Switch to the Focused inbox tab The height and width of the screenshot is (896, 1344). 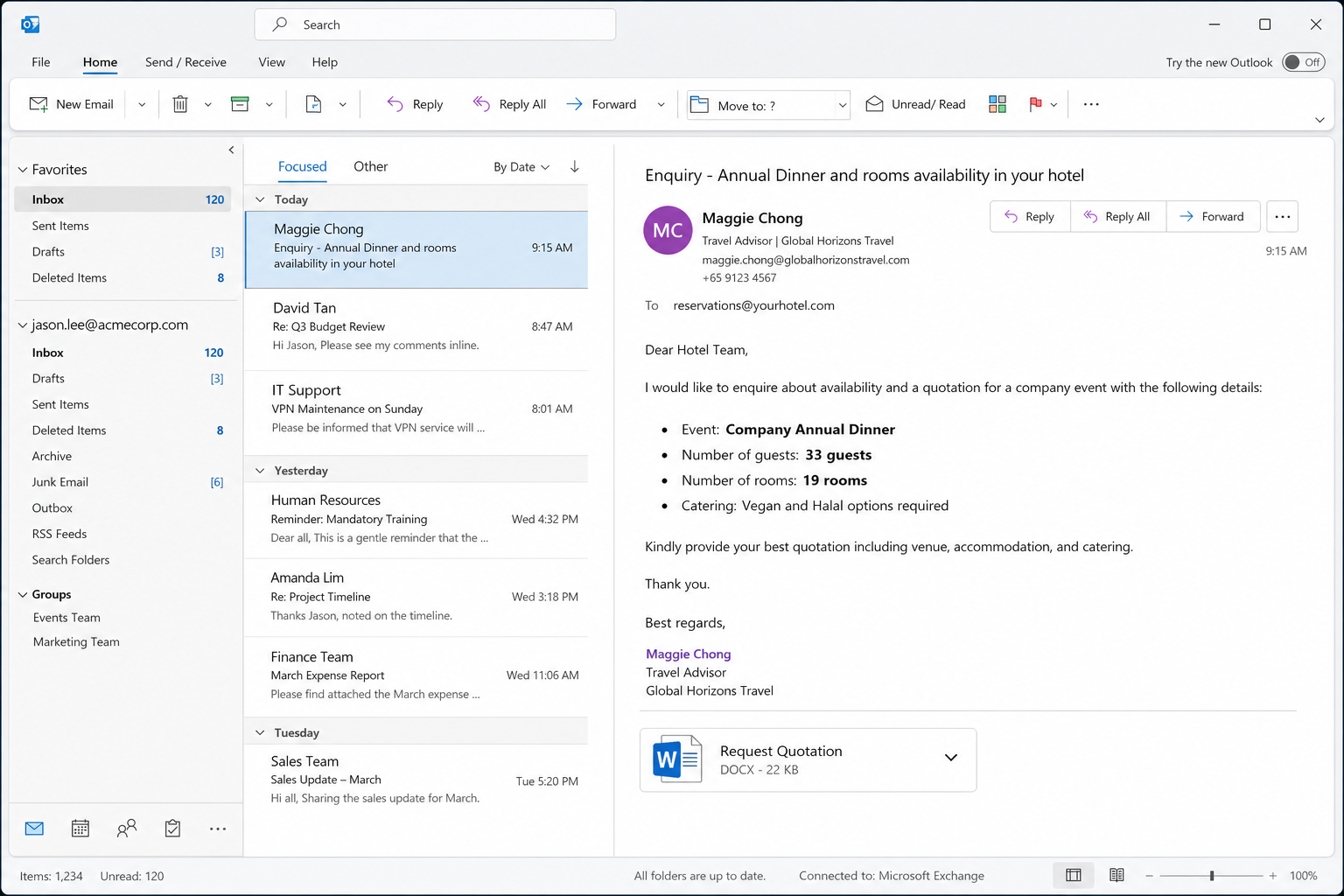303,166
